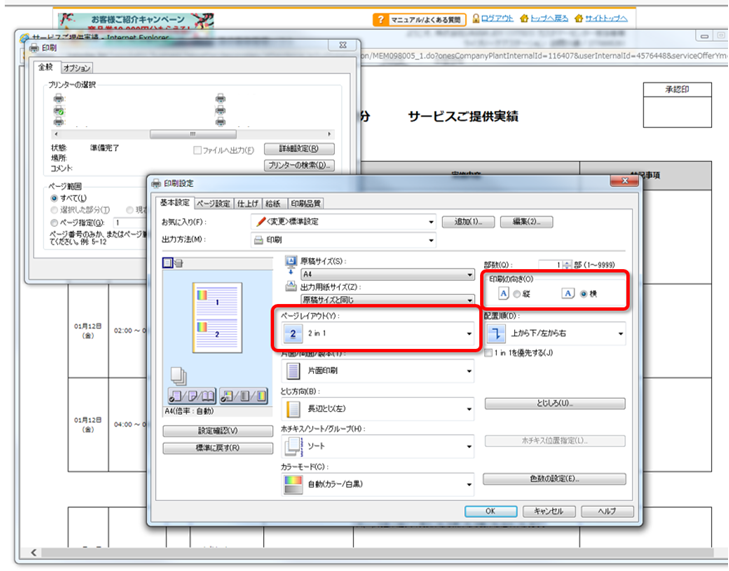Click the 長辺とじ(左) binding icon
Screen dimensions: 729x571
pos(293,408)
